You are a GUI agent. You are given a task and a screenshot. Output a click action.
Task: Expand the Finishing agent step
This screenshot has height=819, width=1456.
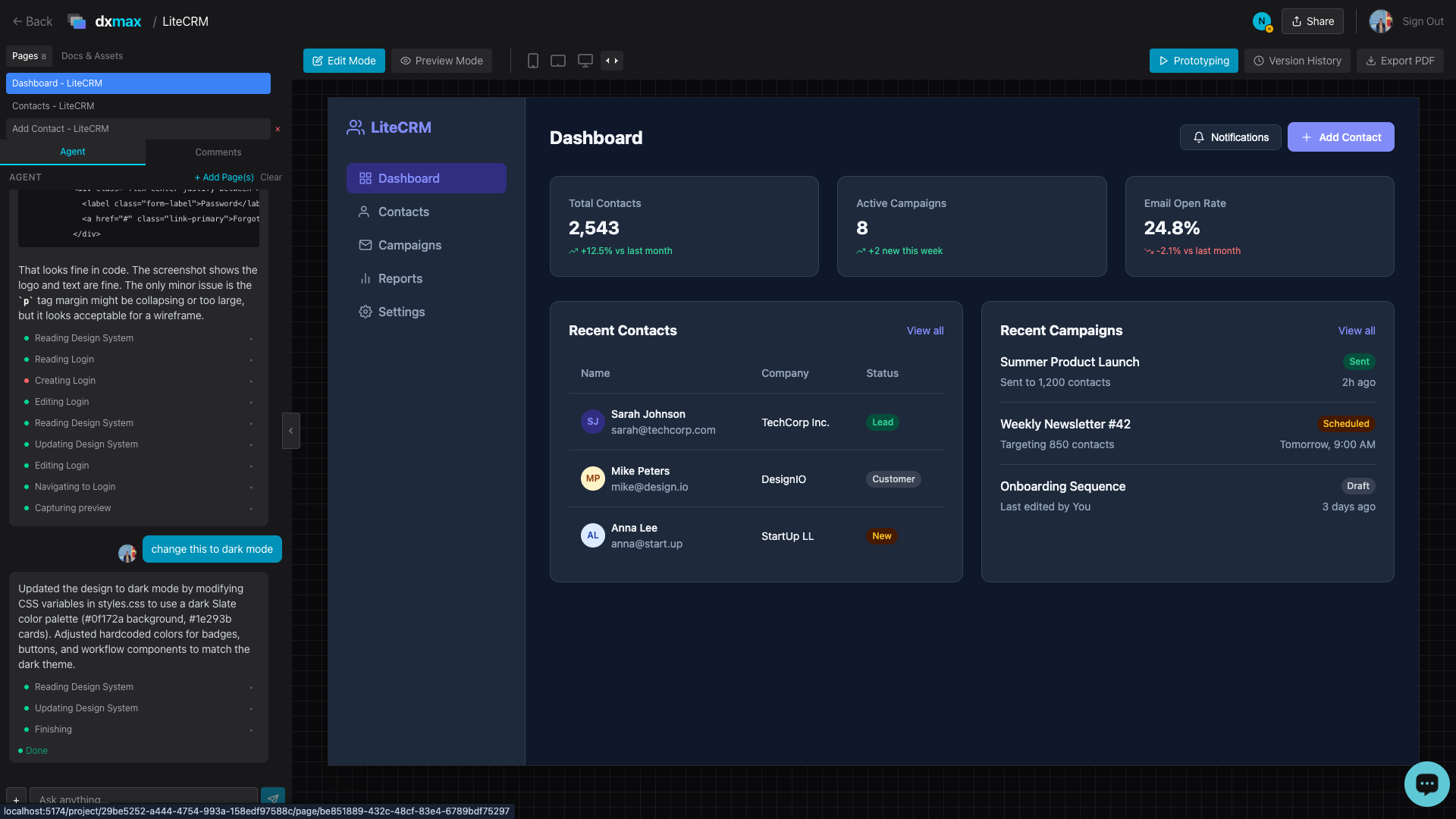point(53,730)
